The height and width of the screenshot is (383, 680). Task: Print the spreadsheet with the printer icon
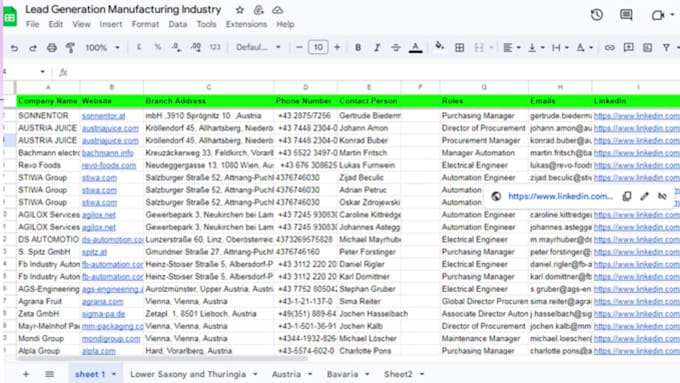[52, 48]
